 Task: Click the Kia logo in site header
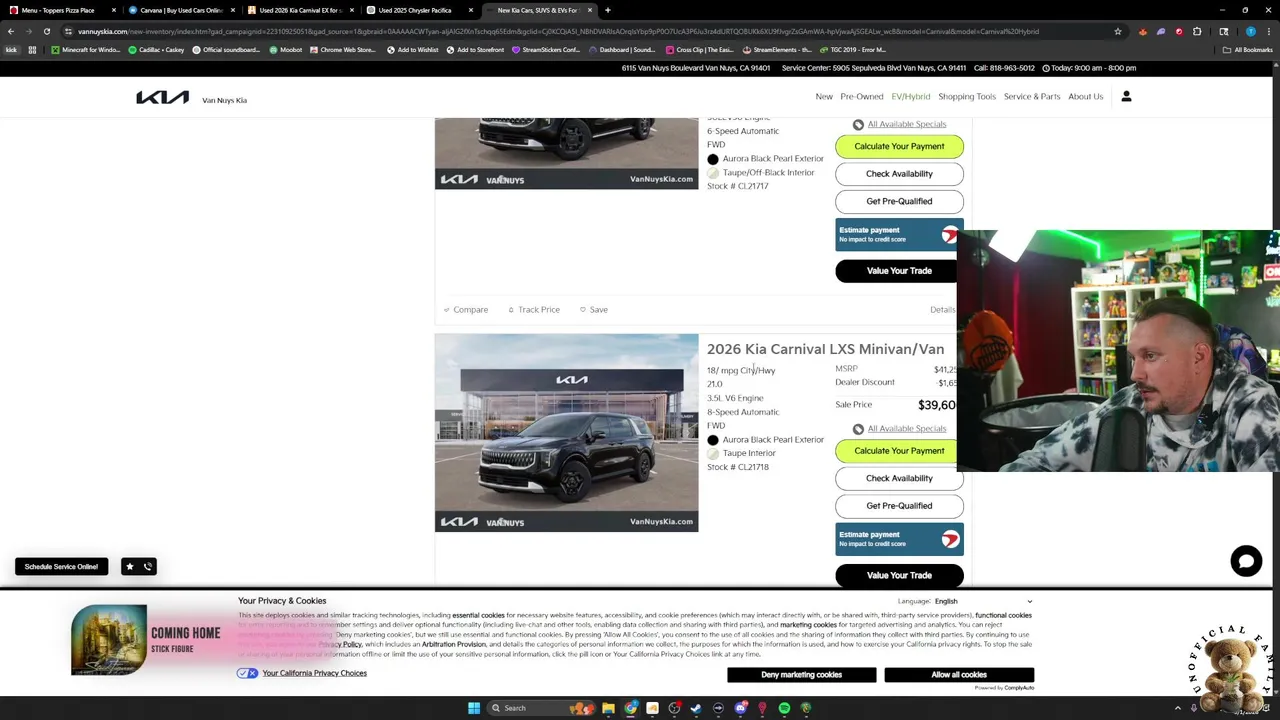coord(162,97)
